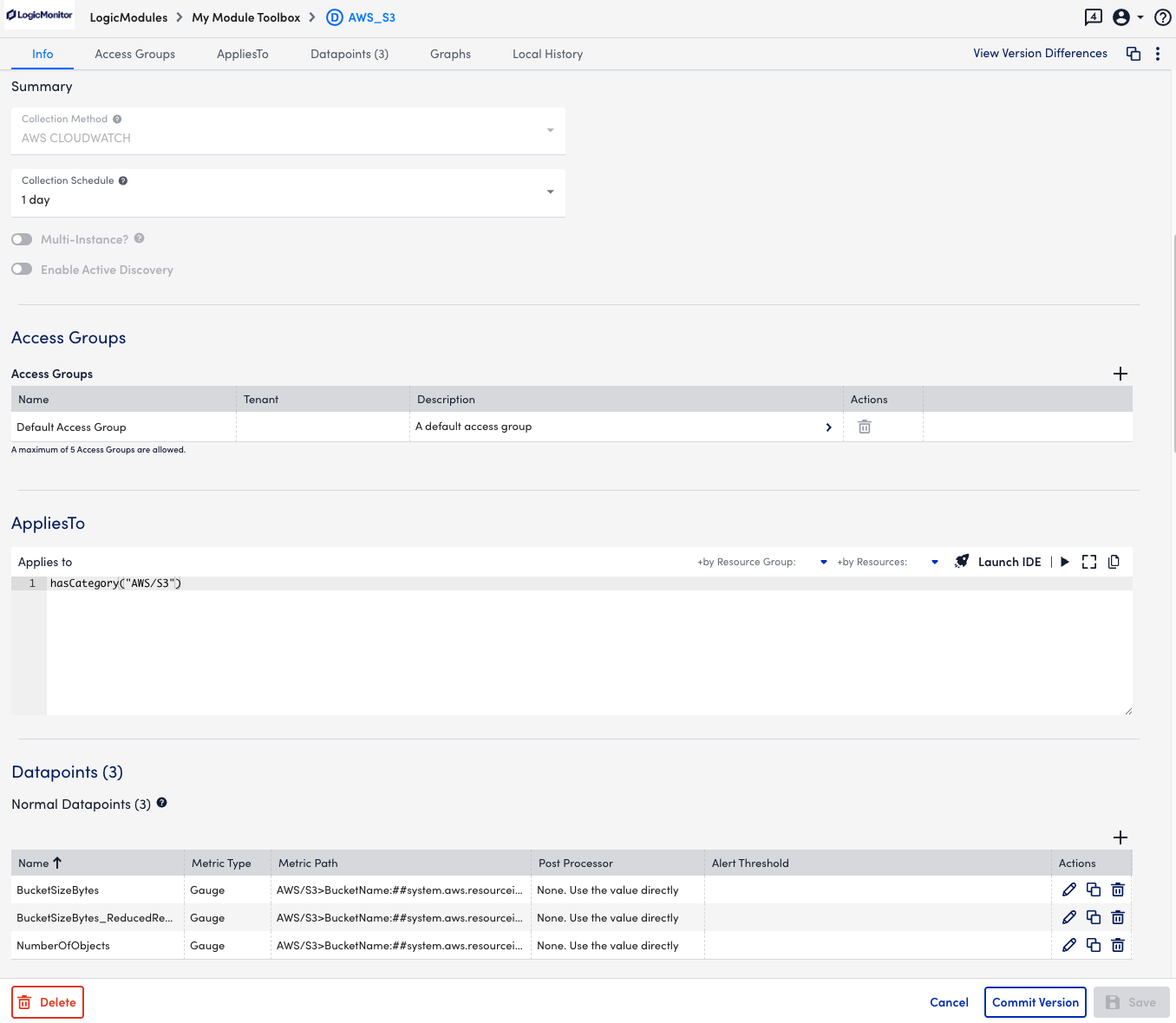
Task: Open the three-dot more options menu
Action: point(1158,54)
